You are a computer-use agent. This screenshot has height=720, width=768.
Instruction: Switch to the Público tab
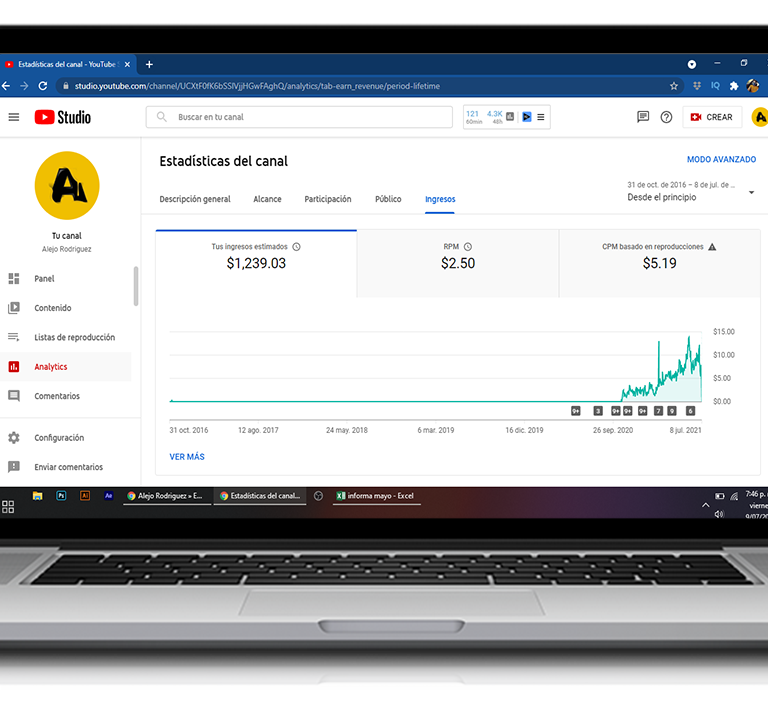[x=388, y=199]
